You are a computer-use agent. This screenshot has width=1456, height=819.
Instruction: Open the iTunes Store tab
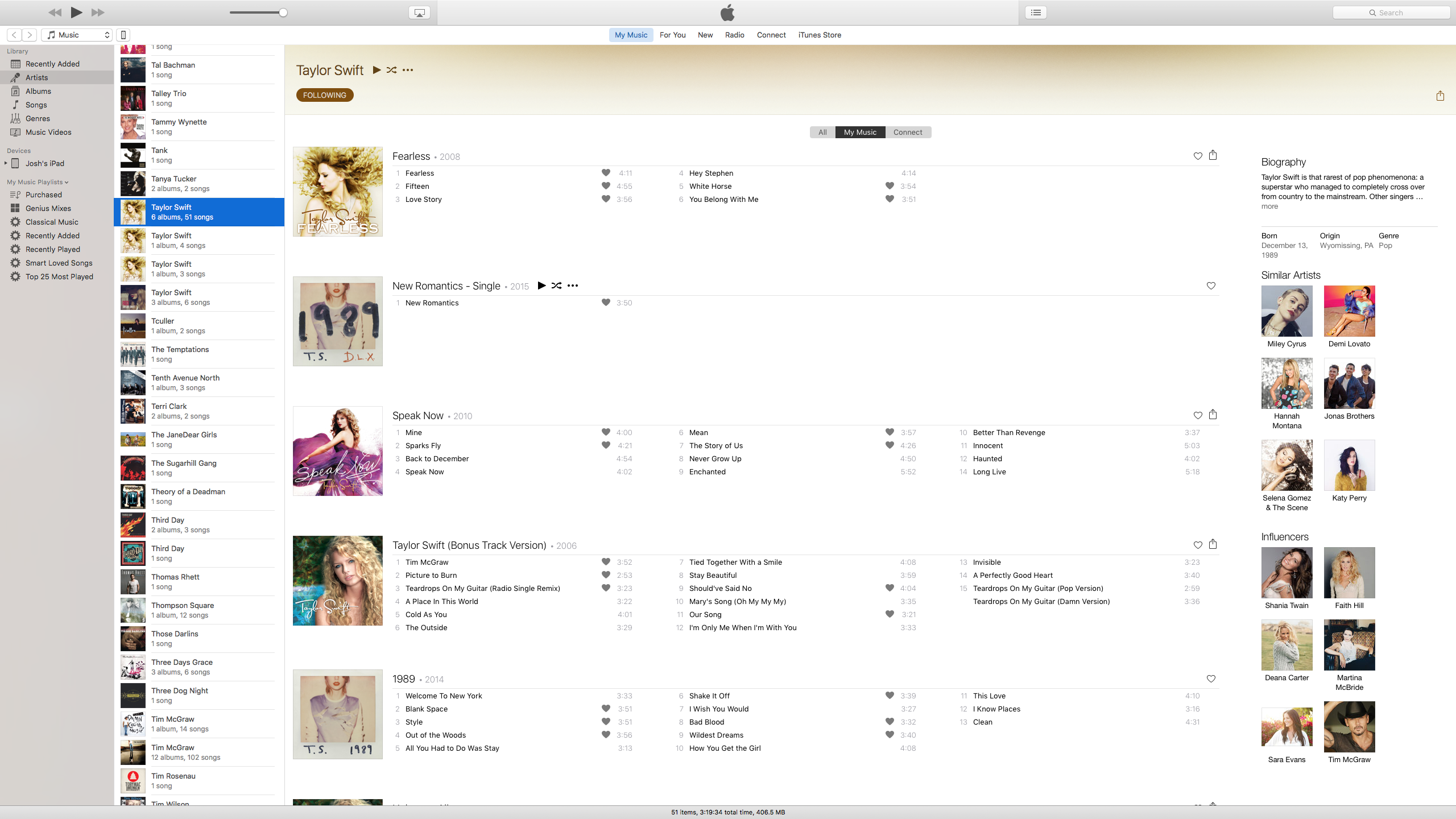point(820,35)
